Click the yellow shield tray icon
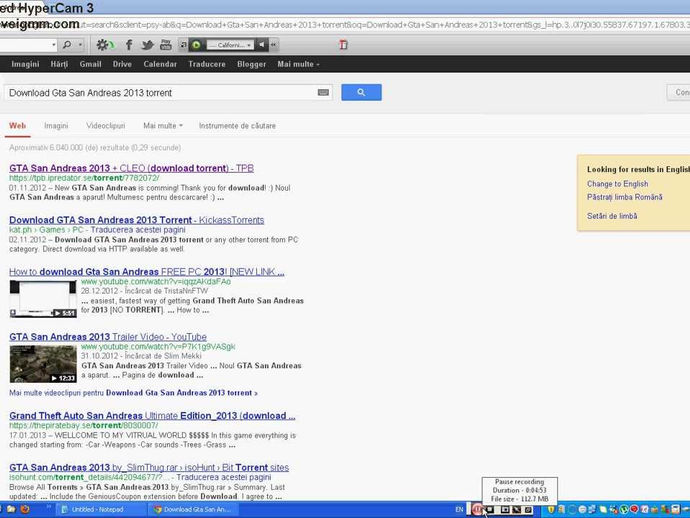The width and height of the screenshot is (690, 518). click(x=551, y=510)
